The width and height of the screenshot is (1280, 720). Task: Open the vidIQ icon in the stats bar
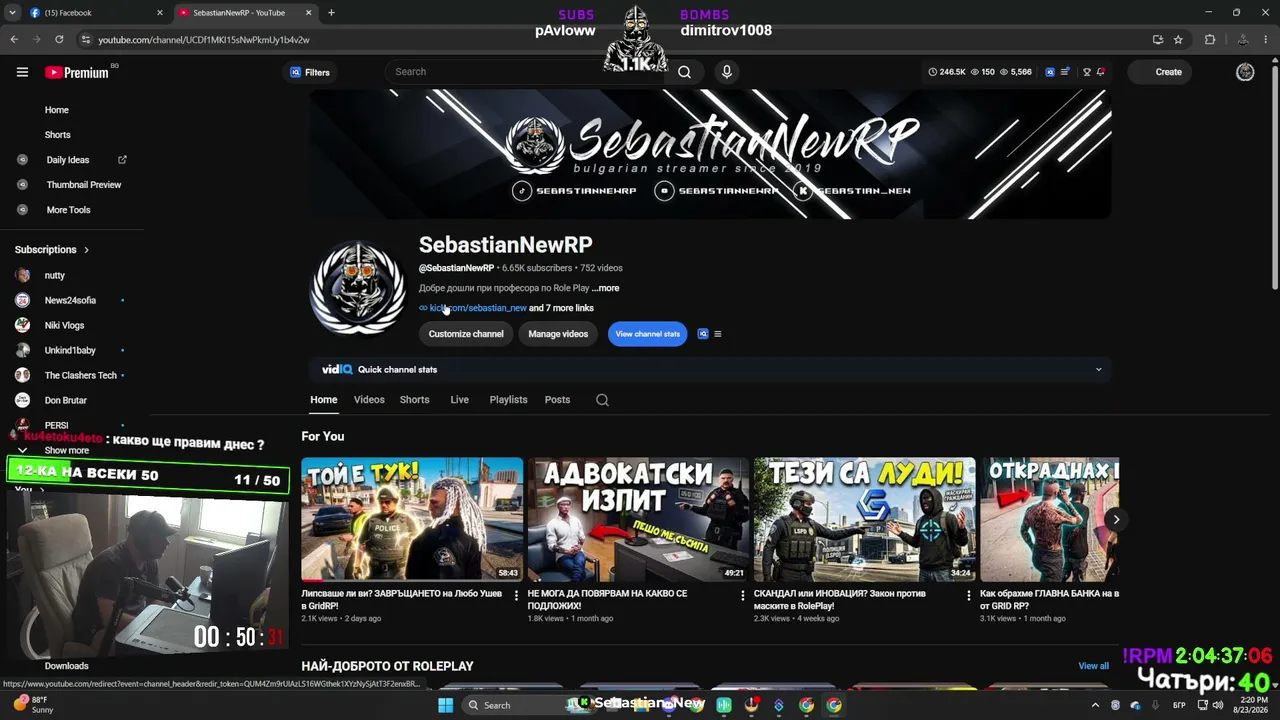(x=1050, y=72)
